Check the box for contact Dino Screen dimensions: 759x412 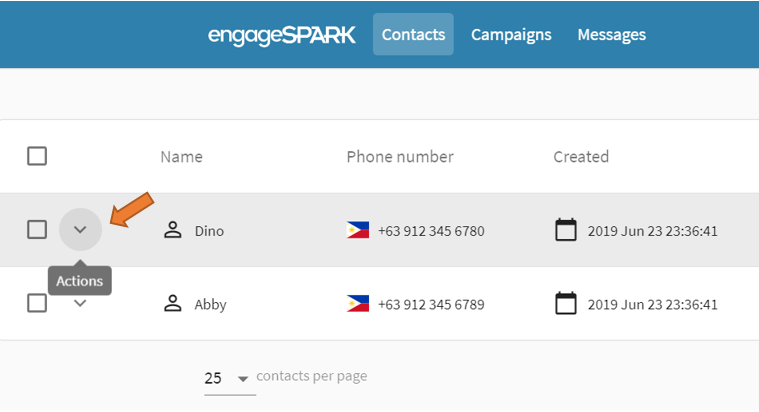(x=37, y=230)
